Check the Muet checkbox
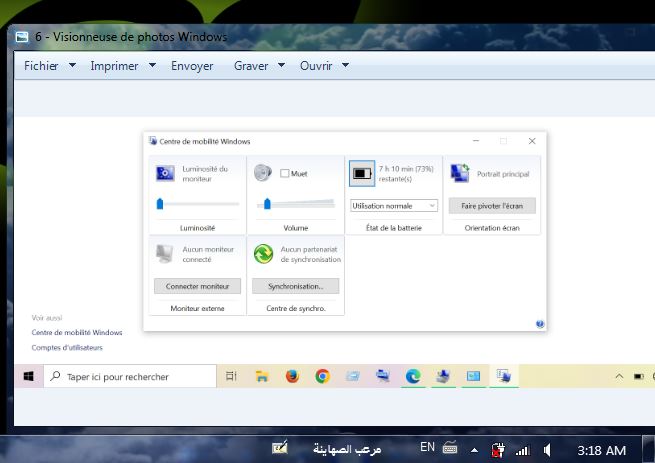This screenshot has height=463, width=655. 284,173
